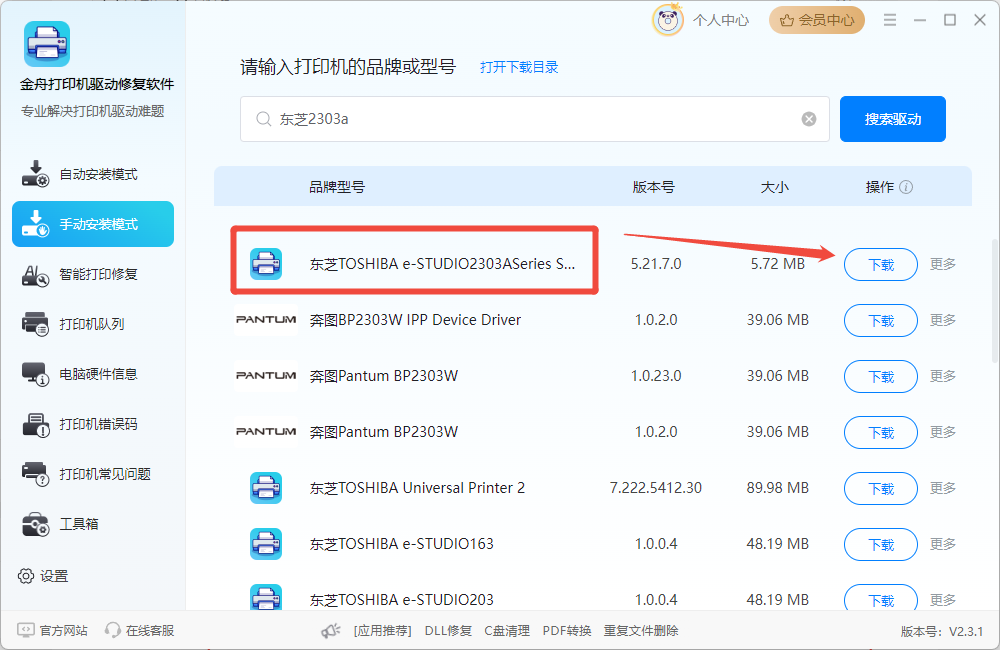Click the megaphone announcement icon
1000x650 pixels.
330,631
